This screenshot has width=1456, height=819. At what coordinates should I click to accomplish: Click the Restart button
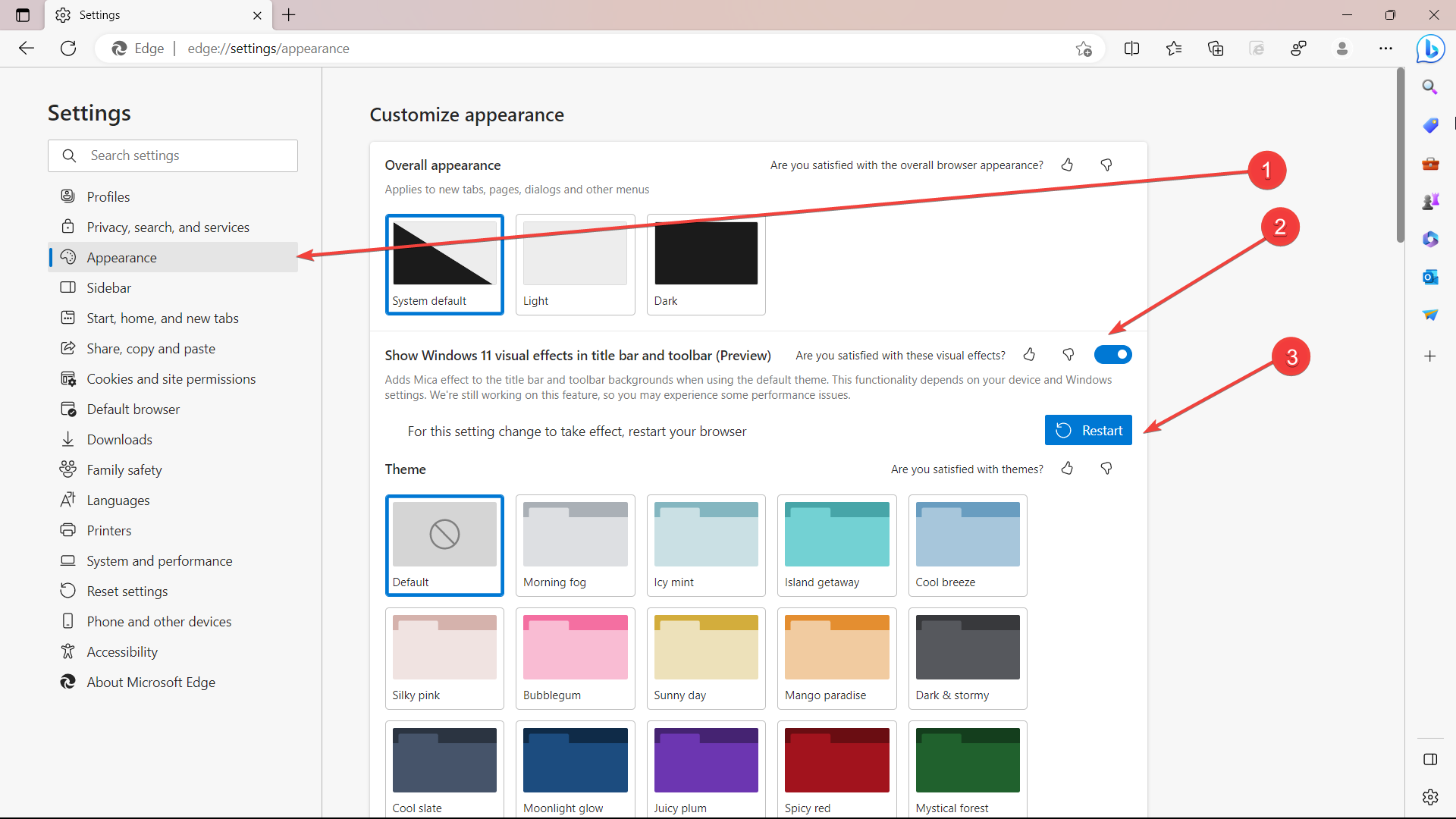point(1088,431)
